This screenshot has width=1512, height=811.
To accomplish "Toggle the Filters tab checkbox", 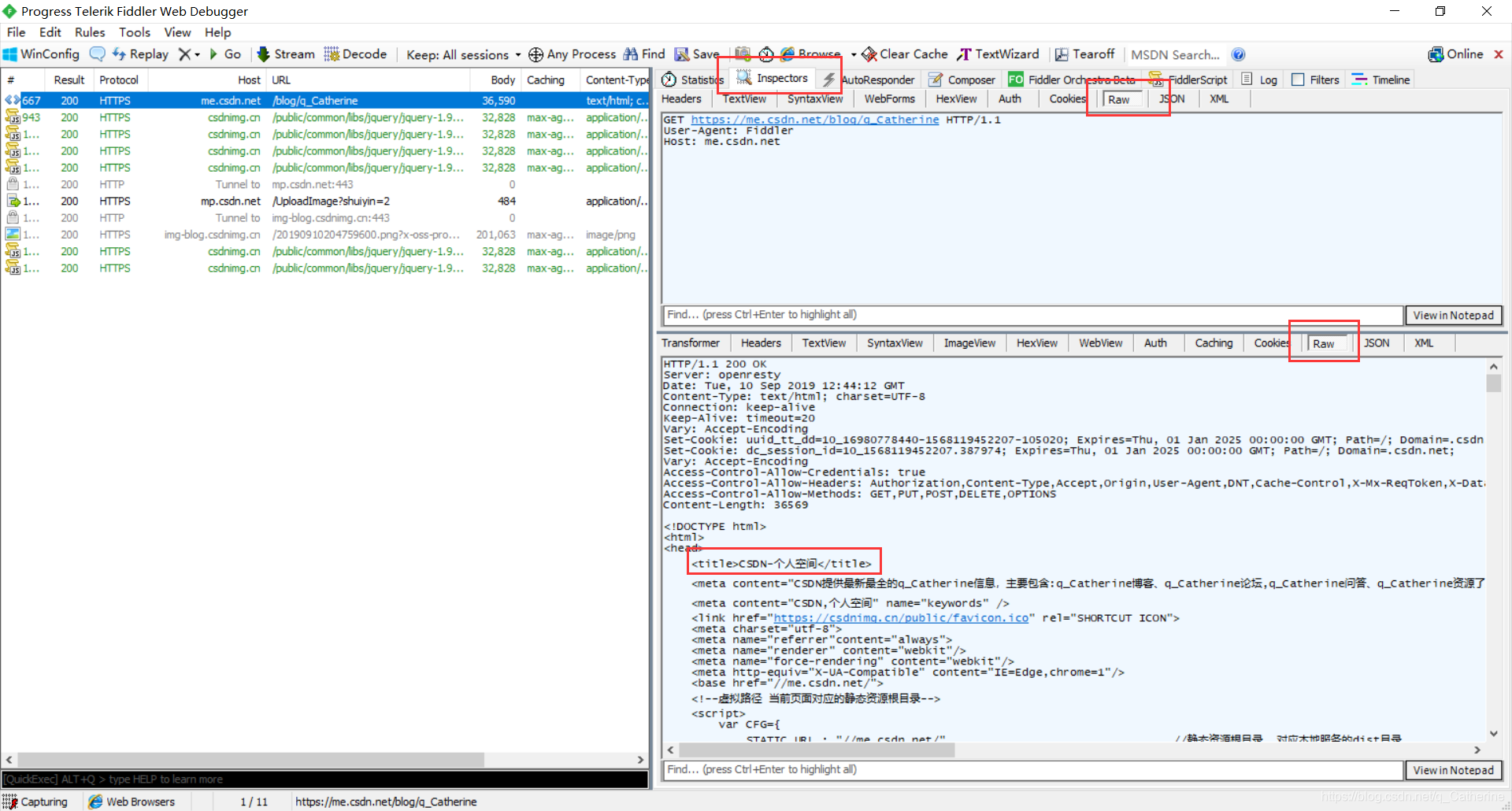I will click(x=1298, y=80).
